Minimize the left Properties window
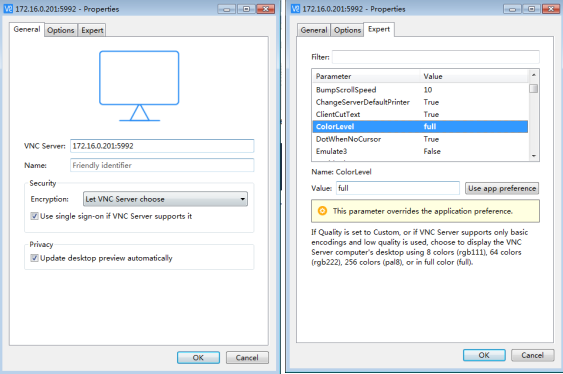This screenshot has width=563, height=374. (227, 9)
